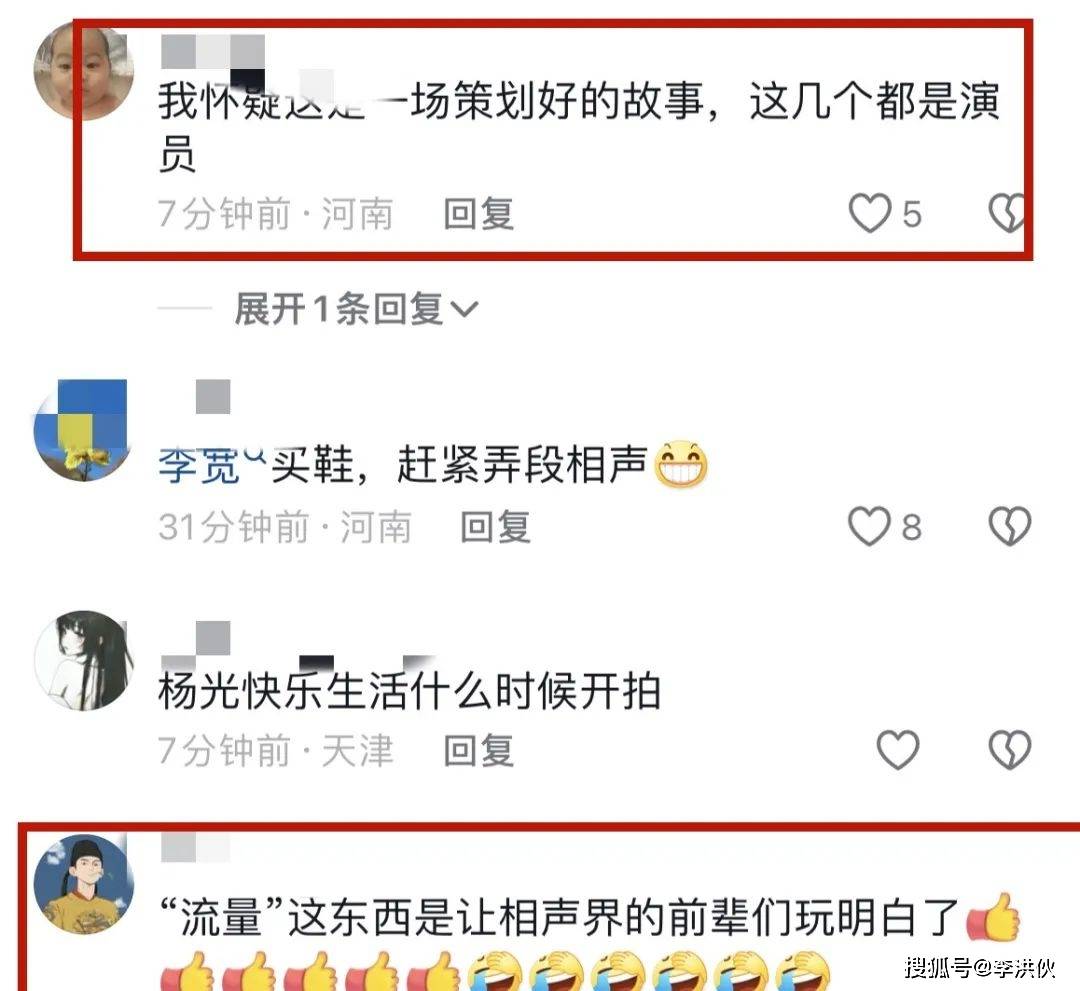The height and width of the screenshot is (991, 1080).
Task: Open yellow flower avatar profile
Action: pyautogui.click(x=81, y=430)
